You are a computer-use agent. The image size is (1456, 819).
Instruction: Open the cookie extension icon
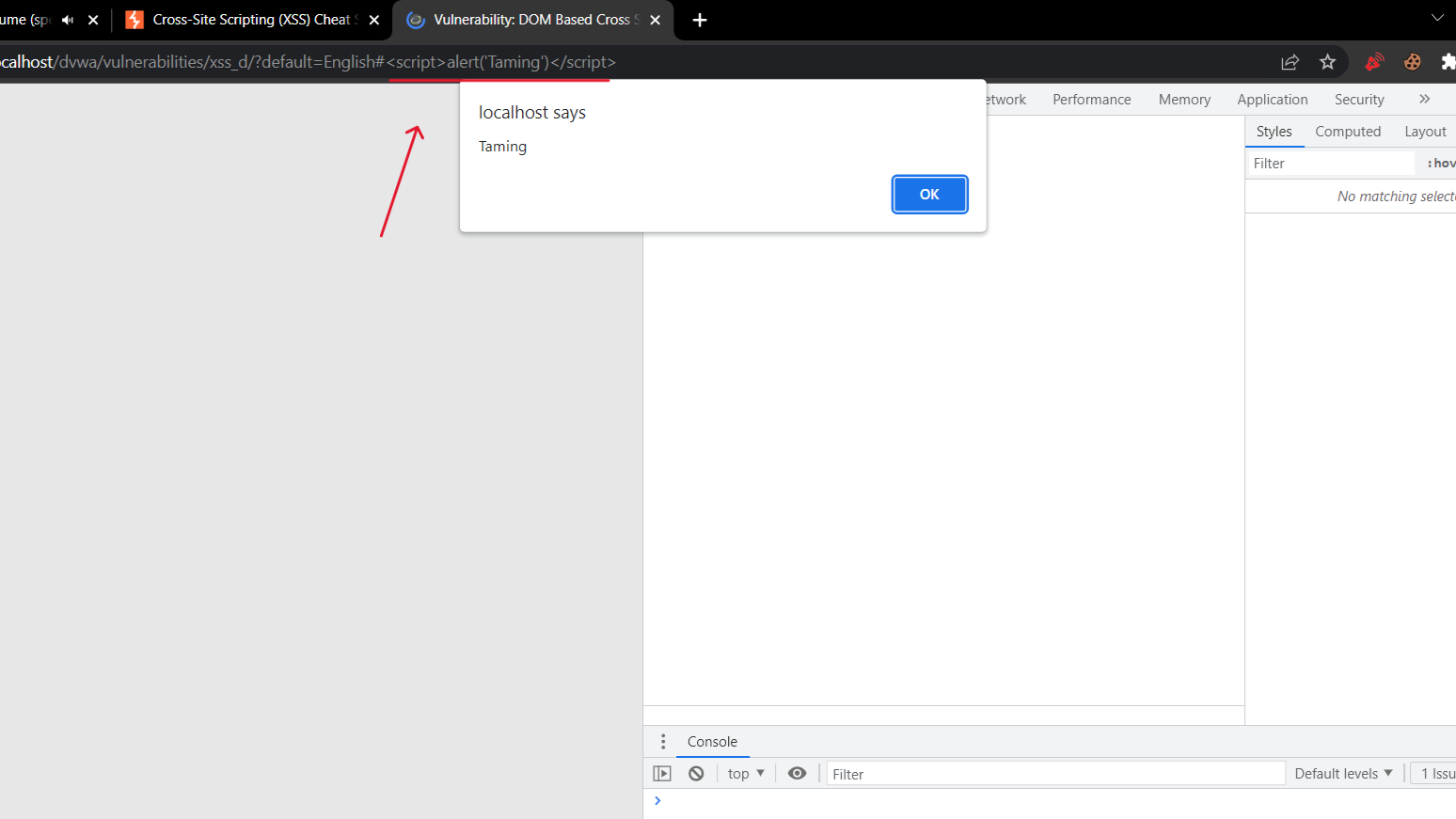tap(1412, 61)
